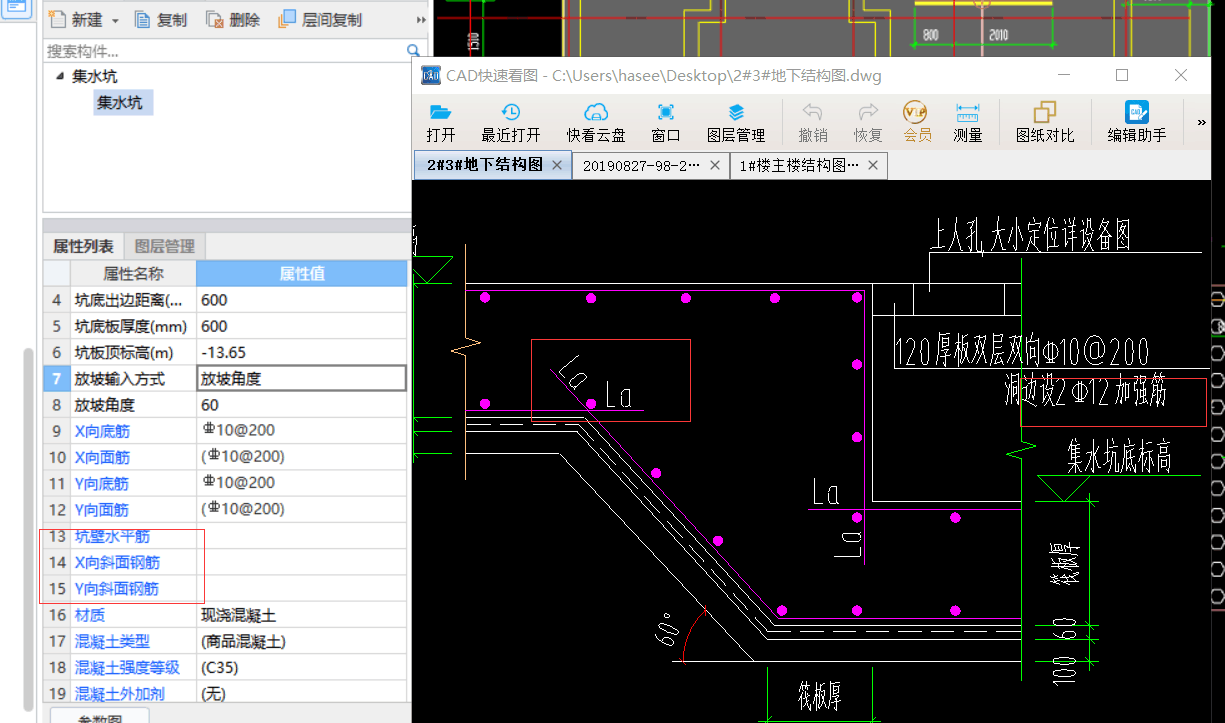Close the 1#楼主楼结构图 tab
The image size is (1225, 723).
pos(874,165)
